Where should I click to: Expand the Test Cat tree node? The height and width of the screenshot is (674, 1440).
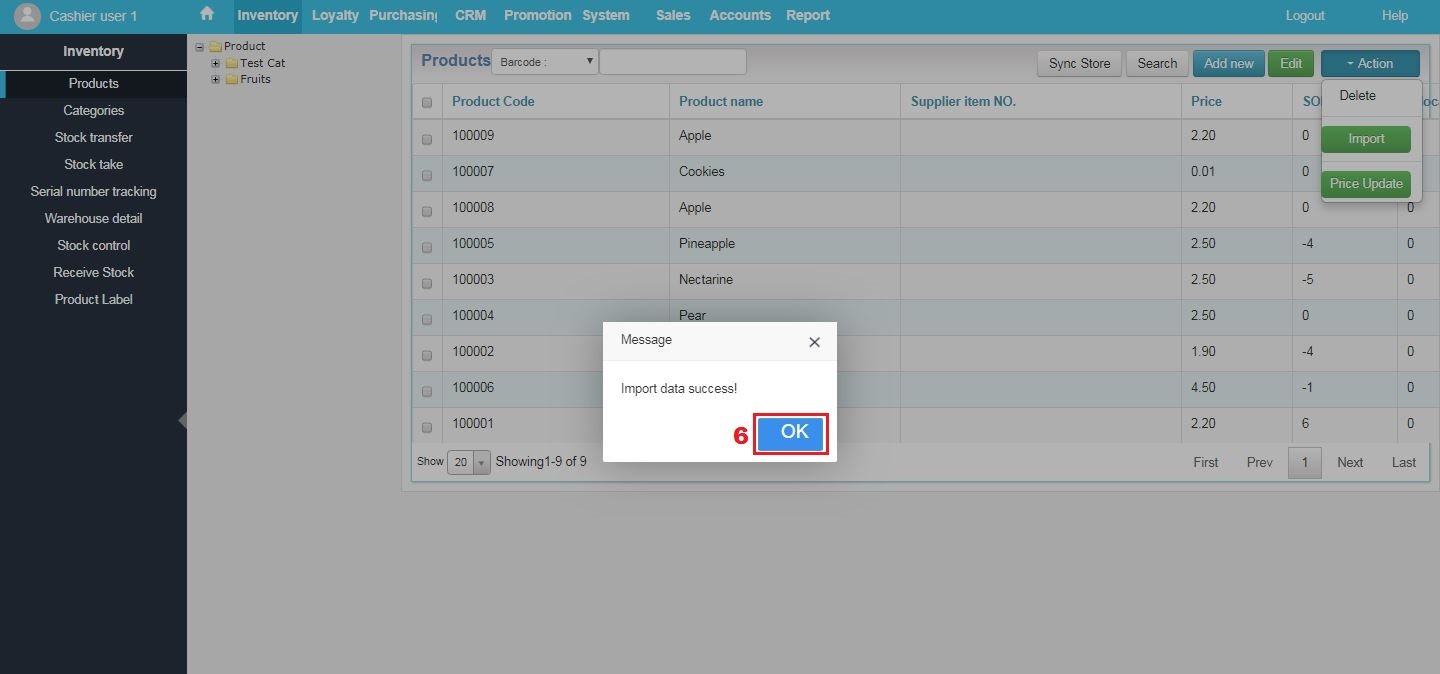pyautogui.click(x=216, y=62)
